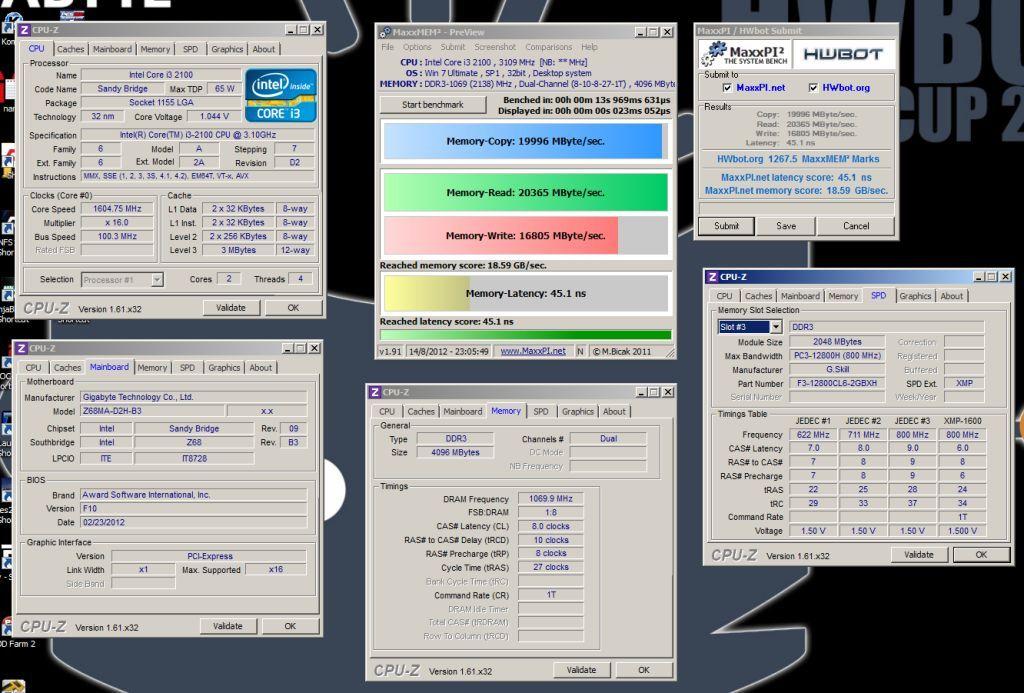Screen dimensions: 1024x693
Task: Click the green progress bar under latency score
Action: [525, 335]
